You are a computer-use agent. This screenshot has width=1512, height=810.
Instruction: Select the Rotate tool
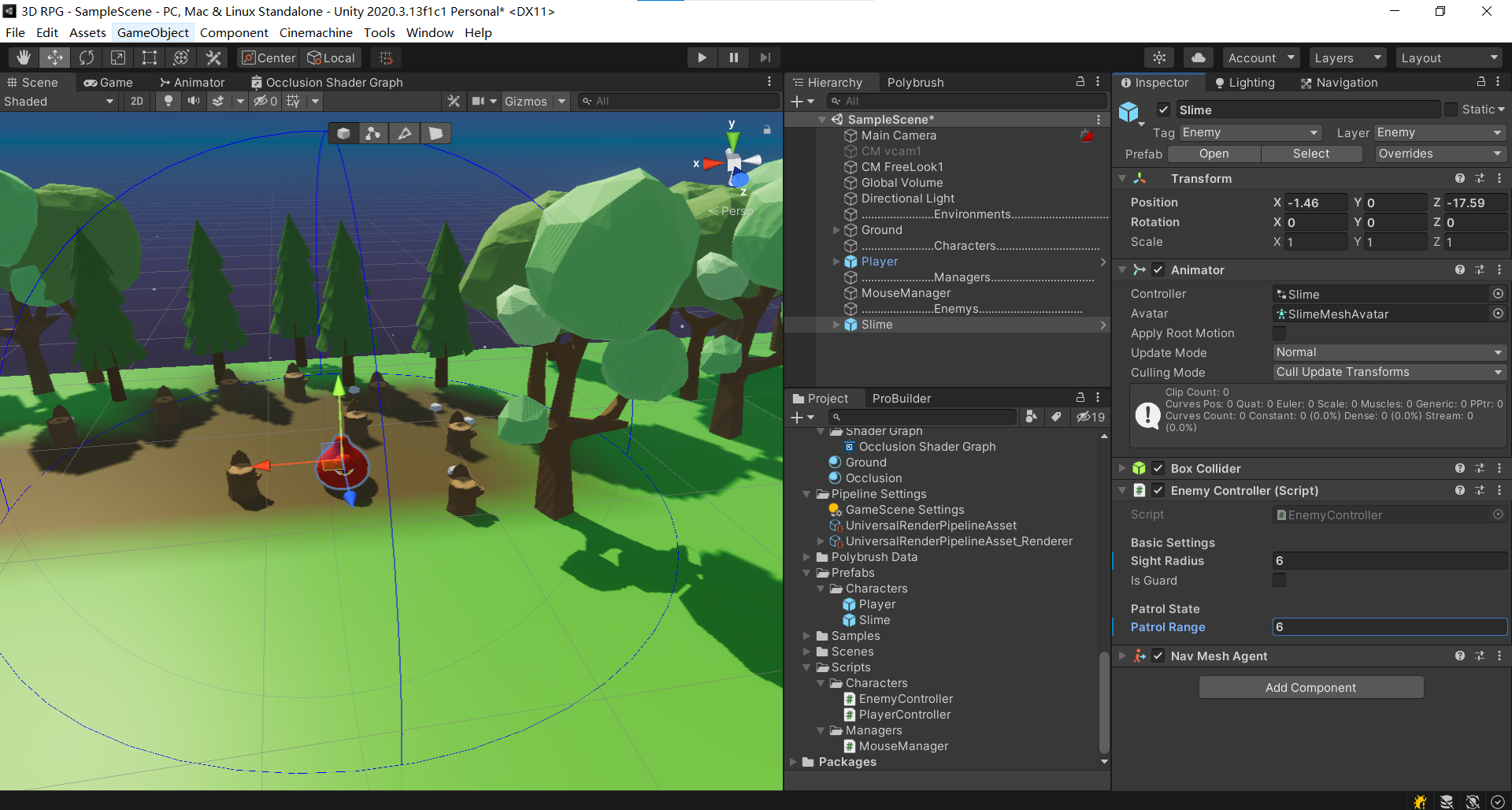[x=86, y=57]
